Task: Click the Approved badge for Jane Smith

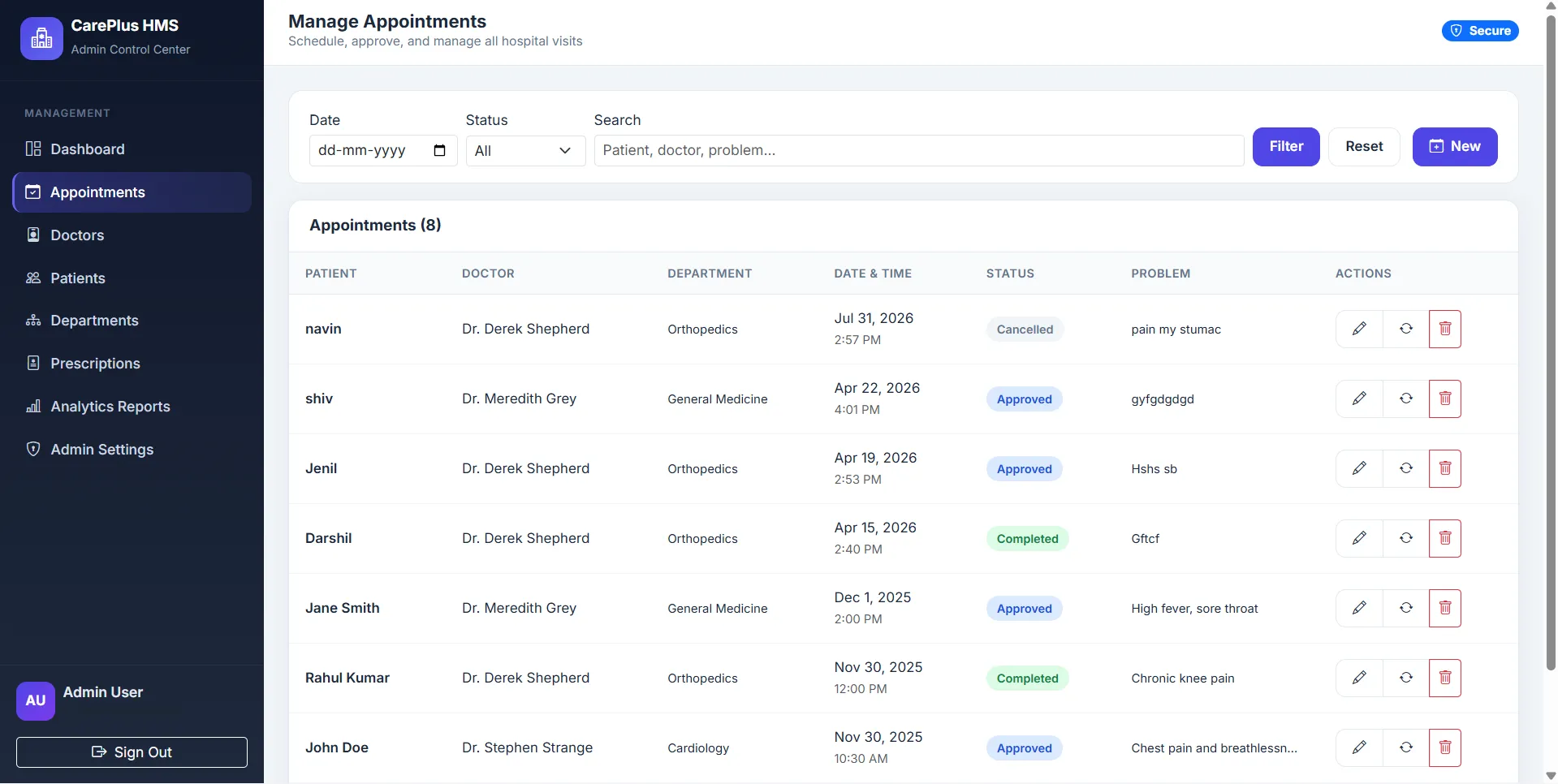Action: [1025, 609]
